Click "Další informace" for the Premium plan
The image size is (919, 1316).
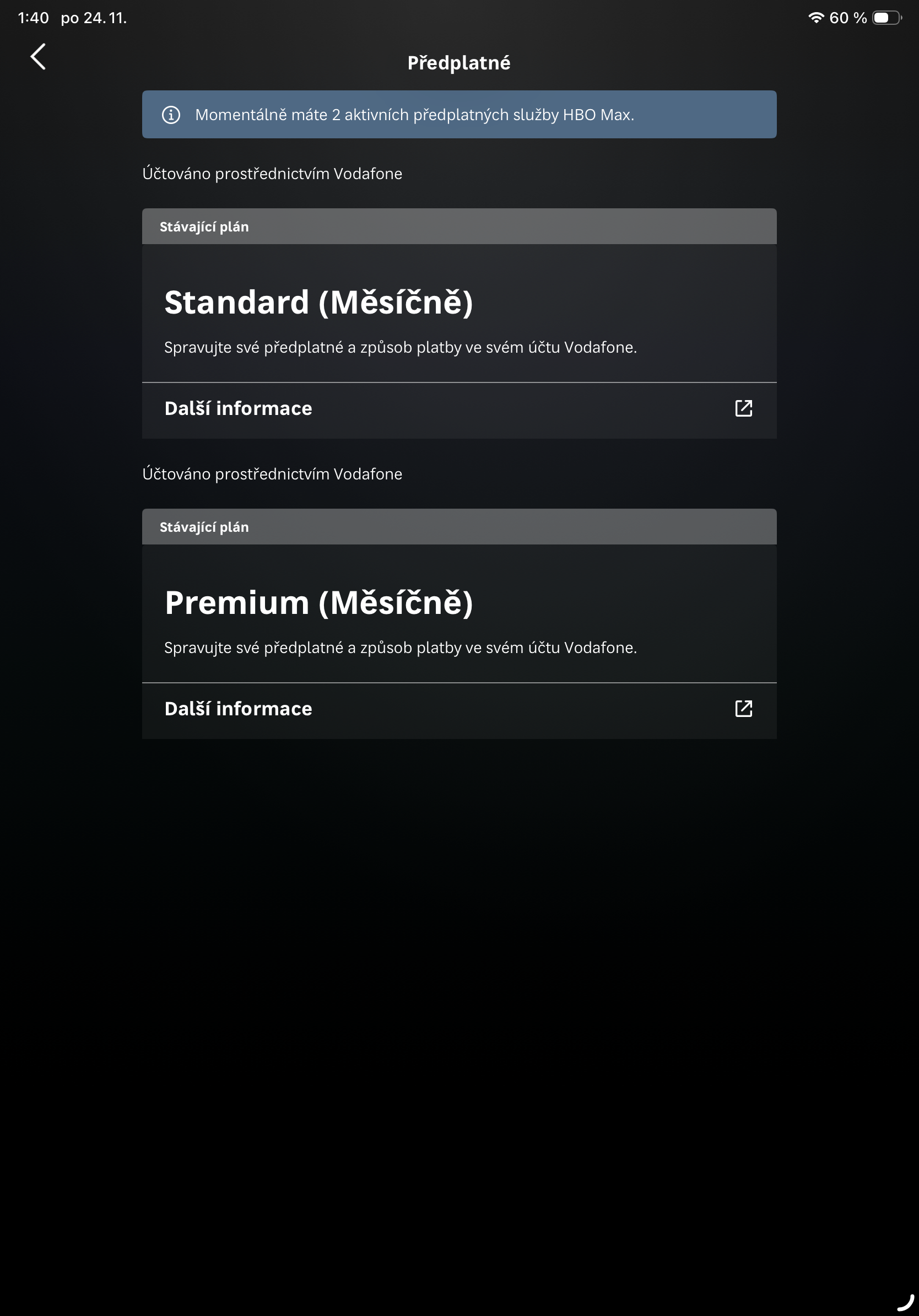239,709
